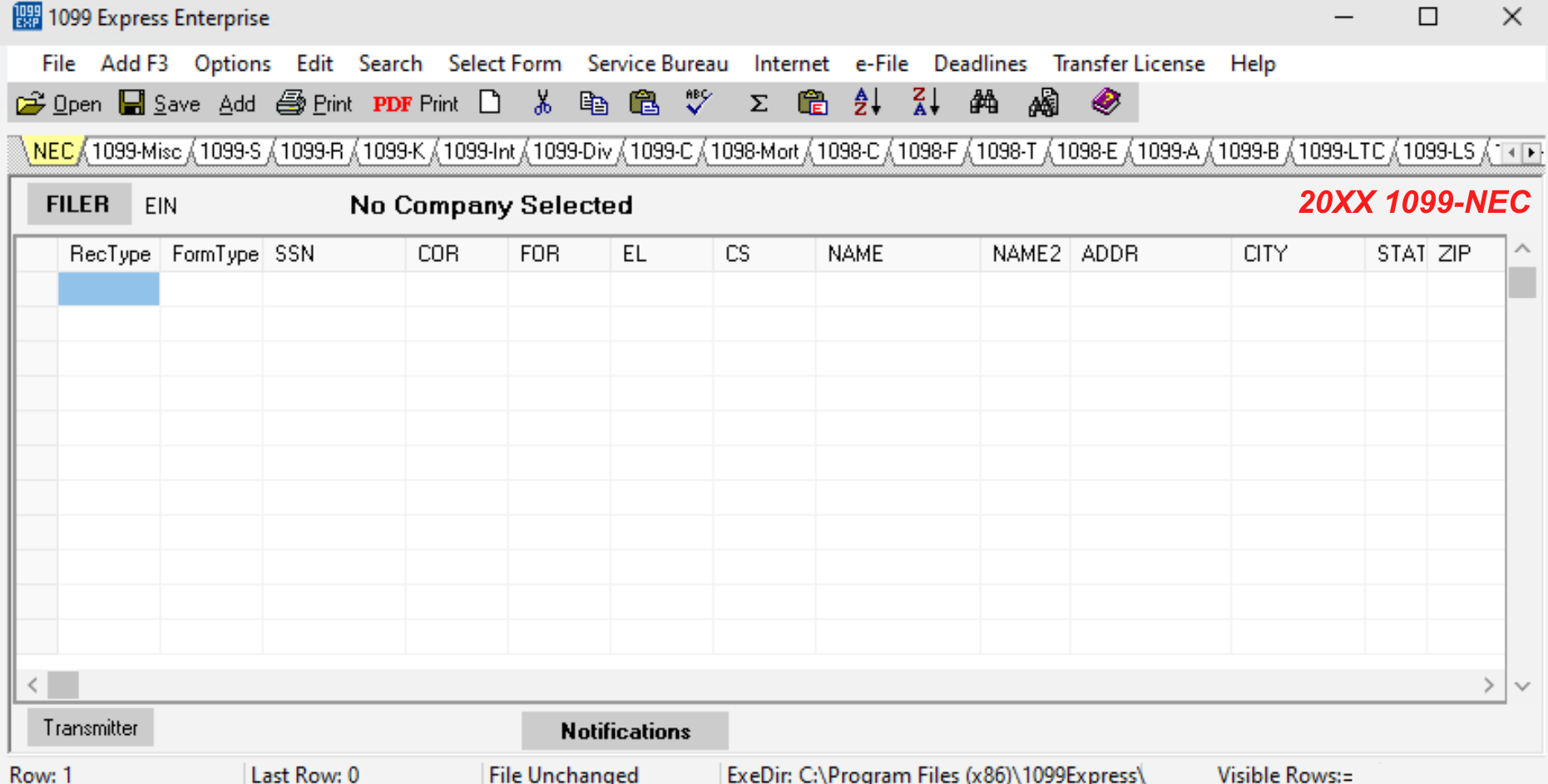The height and width of the screenshot is (784, 1548).
Task: Switch to the 1099-LTC tab
Action: pos(1342,151)
